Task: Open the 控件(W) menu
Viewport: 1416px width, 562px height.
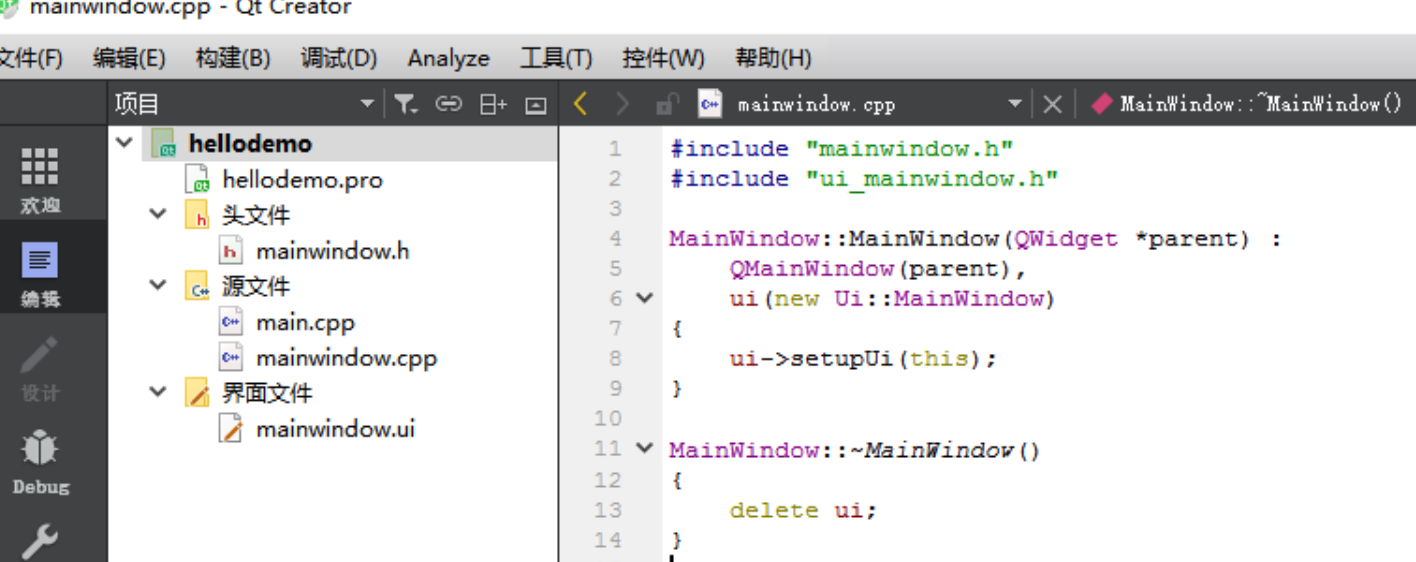Action: (x=663, y=58)
